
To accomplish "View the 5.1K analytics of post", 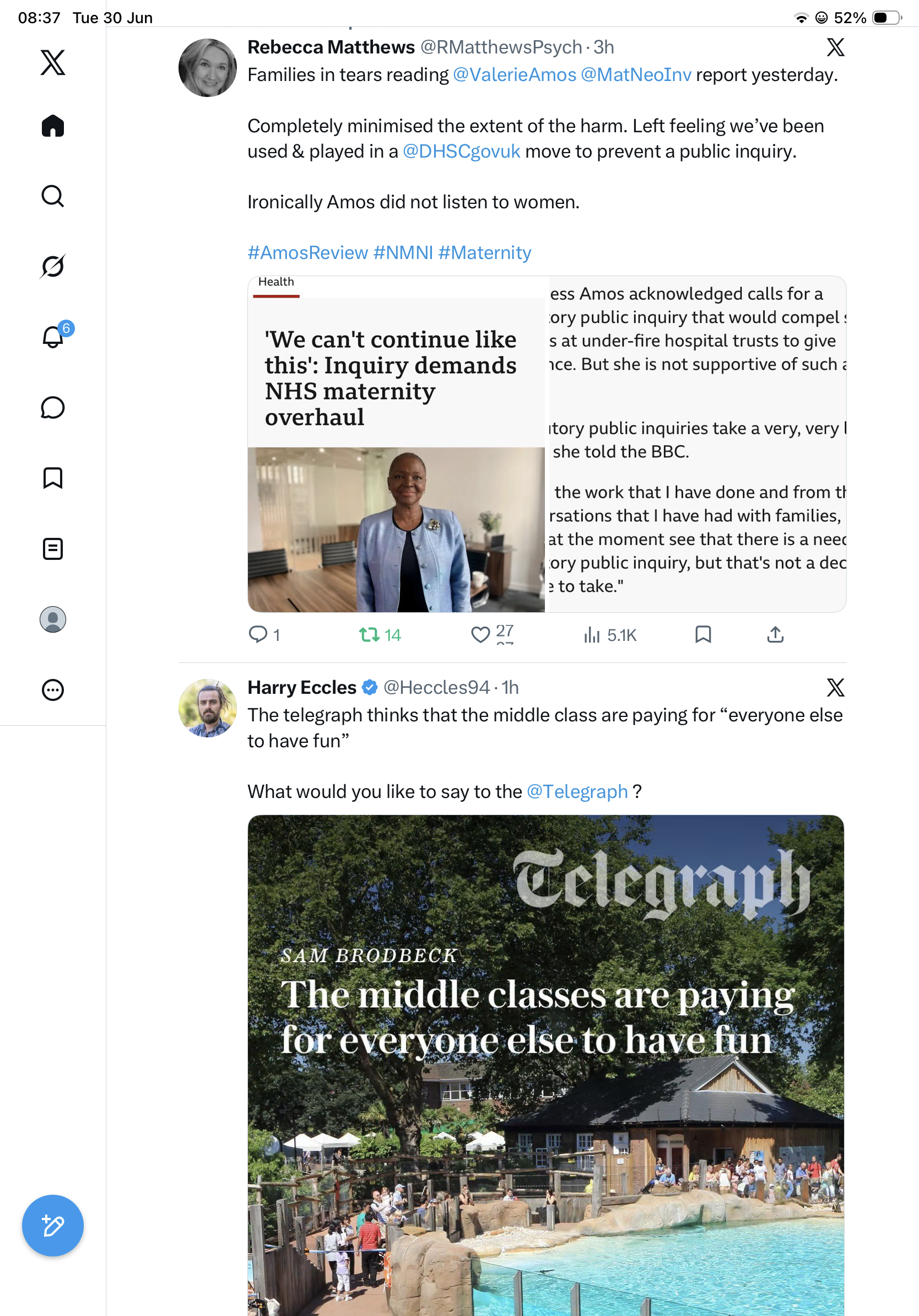I will (609, 634).
